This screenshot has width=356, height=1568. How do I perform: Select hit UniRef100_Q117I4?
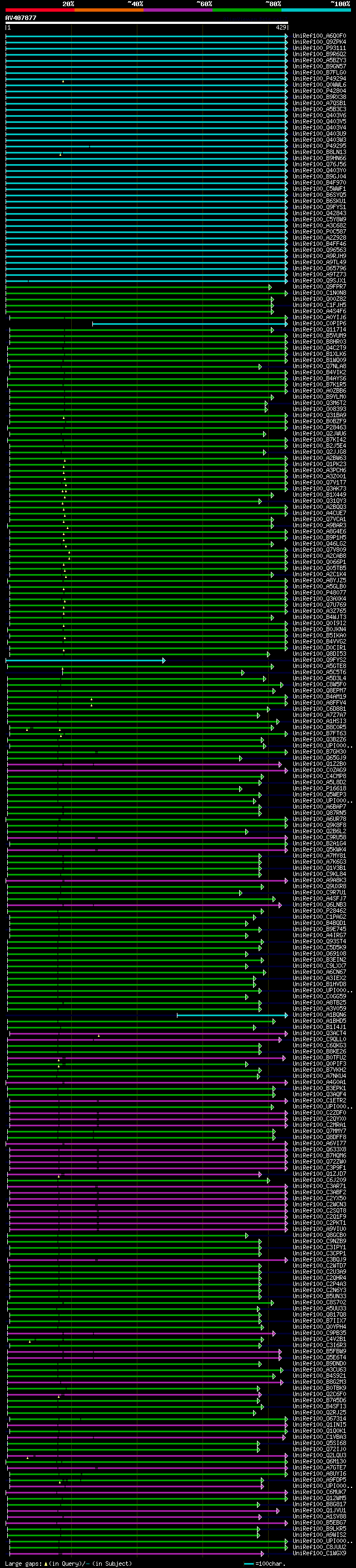[319, 330]
